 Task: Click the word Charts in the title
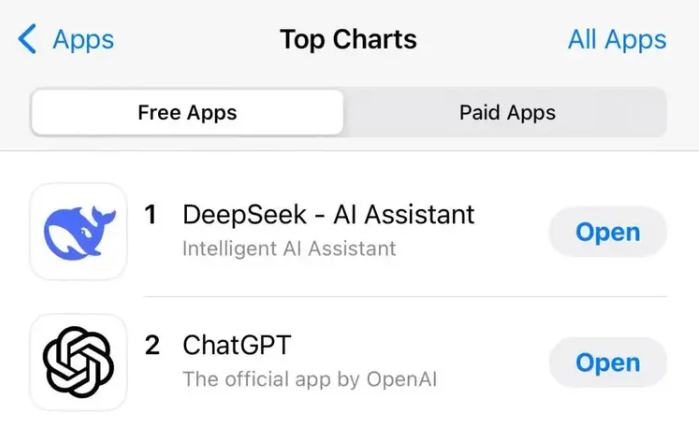(377, 40)
